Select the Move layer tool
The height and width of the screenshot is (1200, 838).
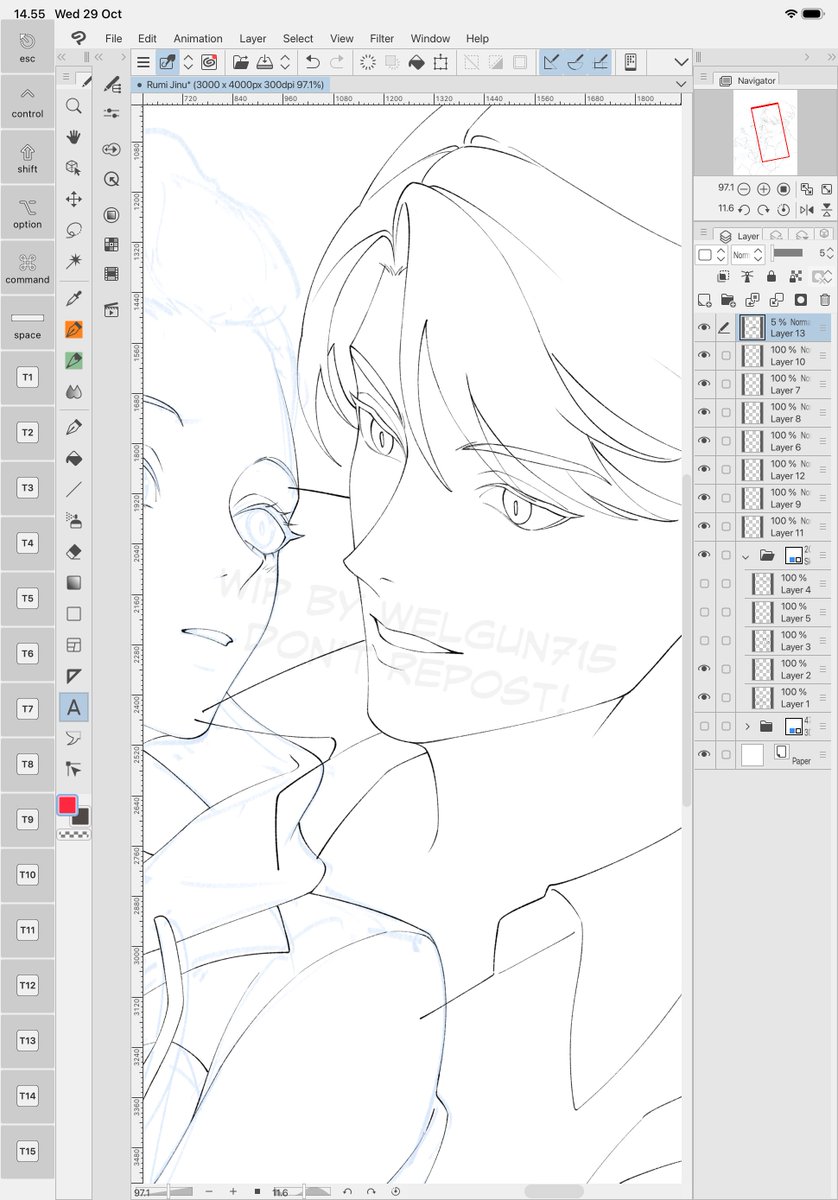click(73, 198)
